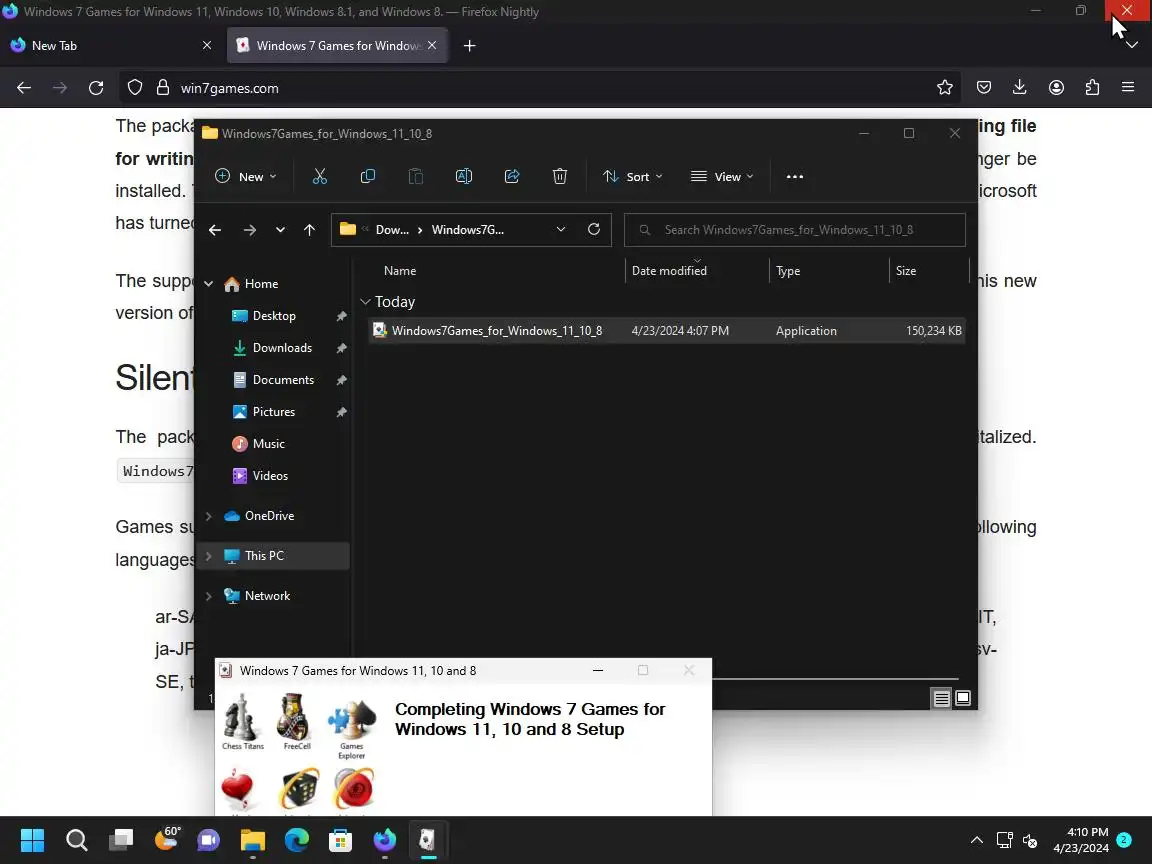Go up one folder level in File Explorer

tap(309, 230)
